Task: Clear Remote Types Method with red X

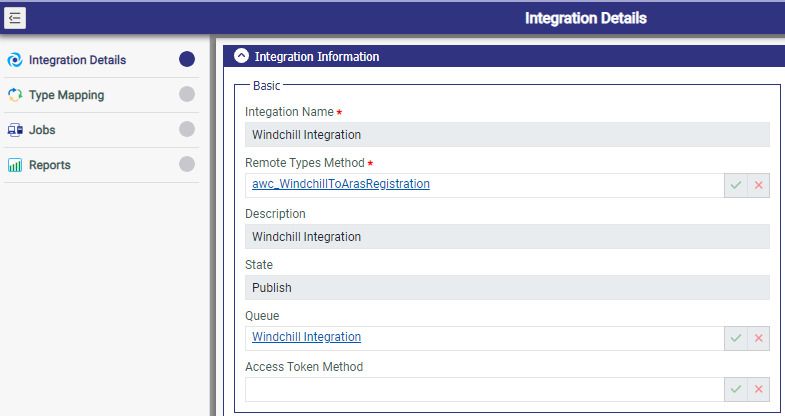Action: pos(758,185)
